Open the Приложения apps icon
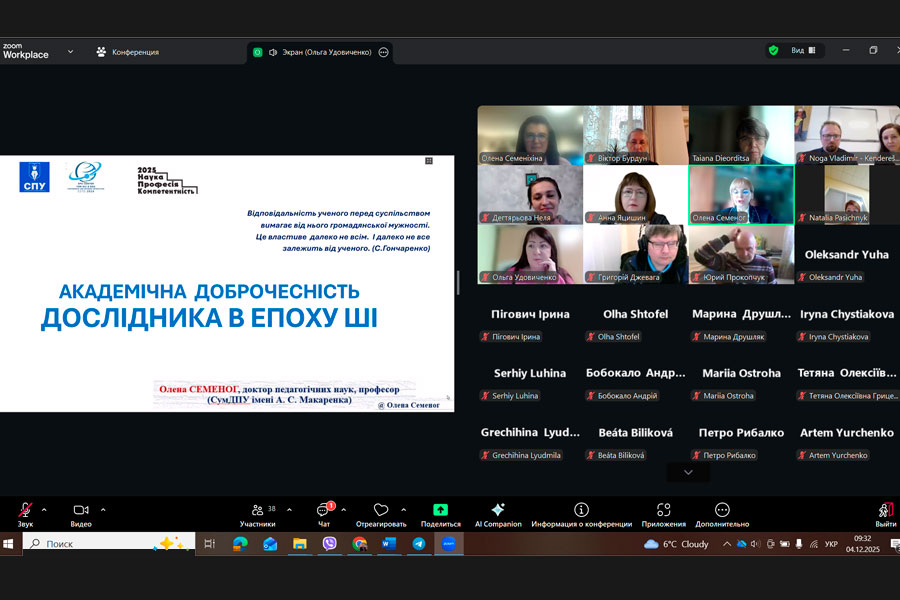Viewport: 900px width, 600px height. tap(664, 510)
